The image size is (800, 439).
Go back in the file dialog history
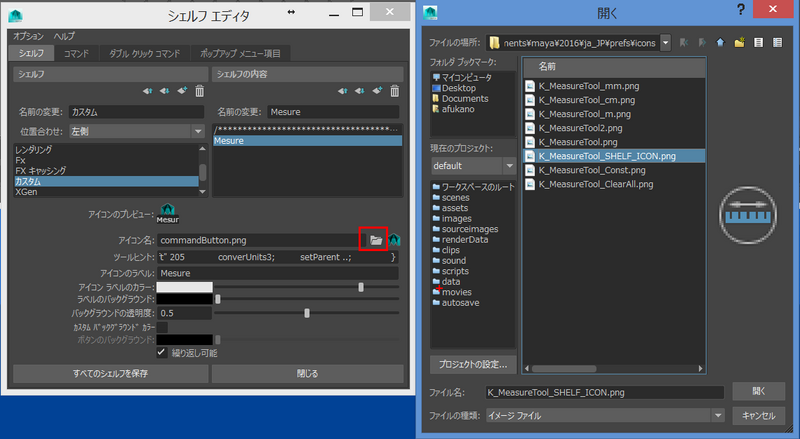(x=684, y=43)
